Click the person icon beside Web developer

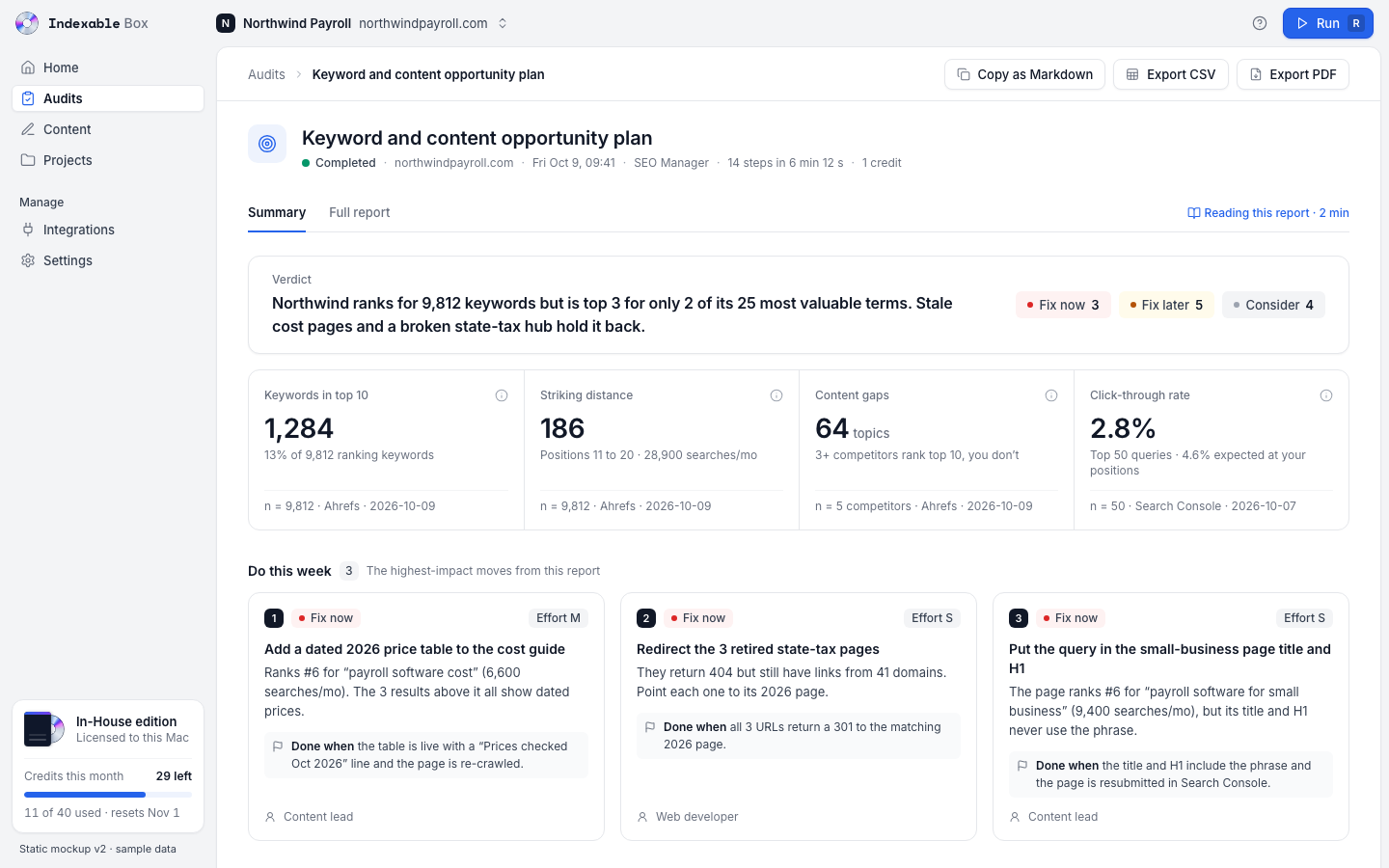pyautogui.click(x=642, y=817)
